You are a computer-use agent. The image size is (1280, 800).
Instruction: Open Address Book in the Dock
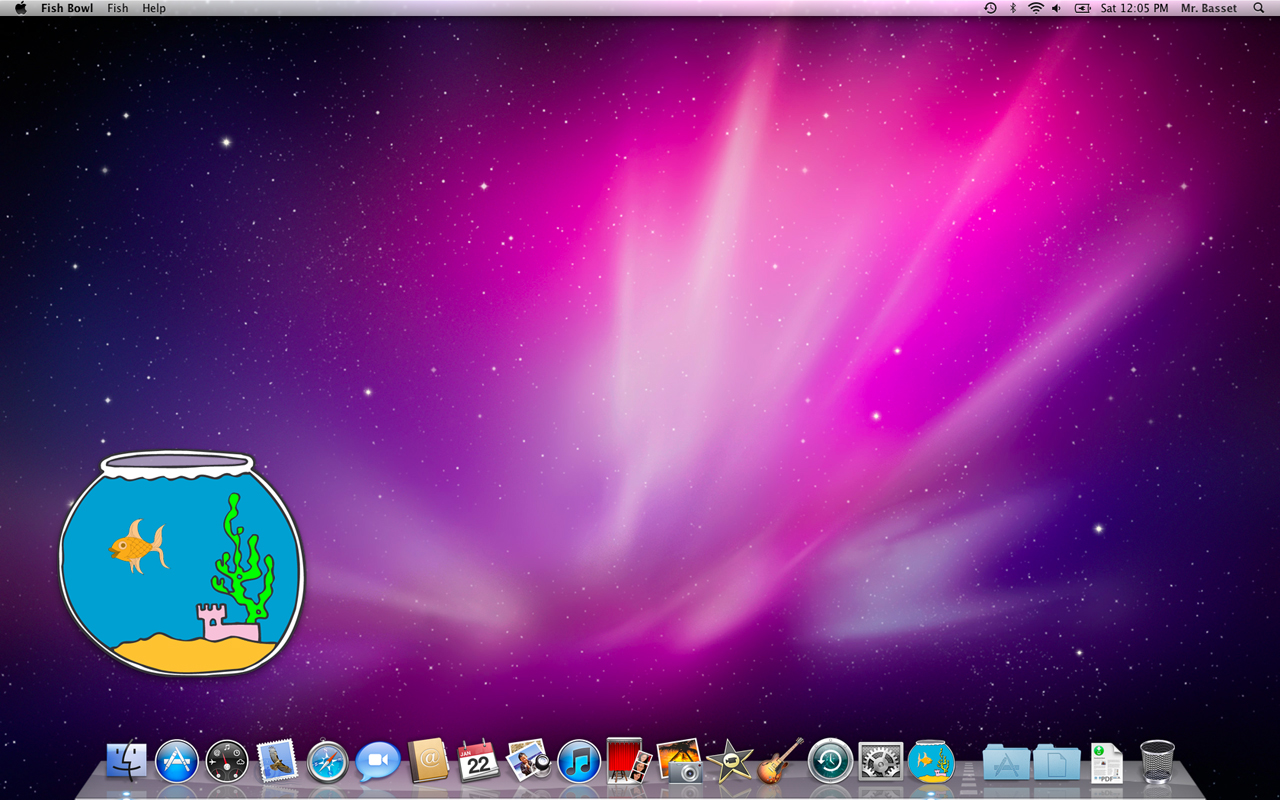coord(428,762)
